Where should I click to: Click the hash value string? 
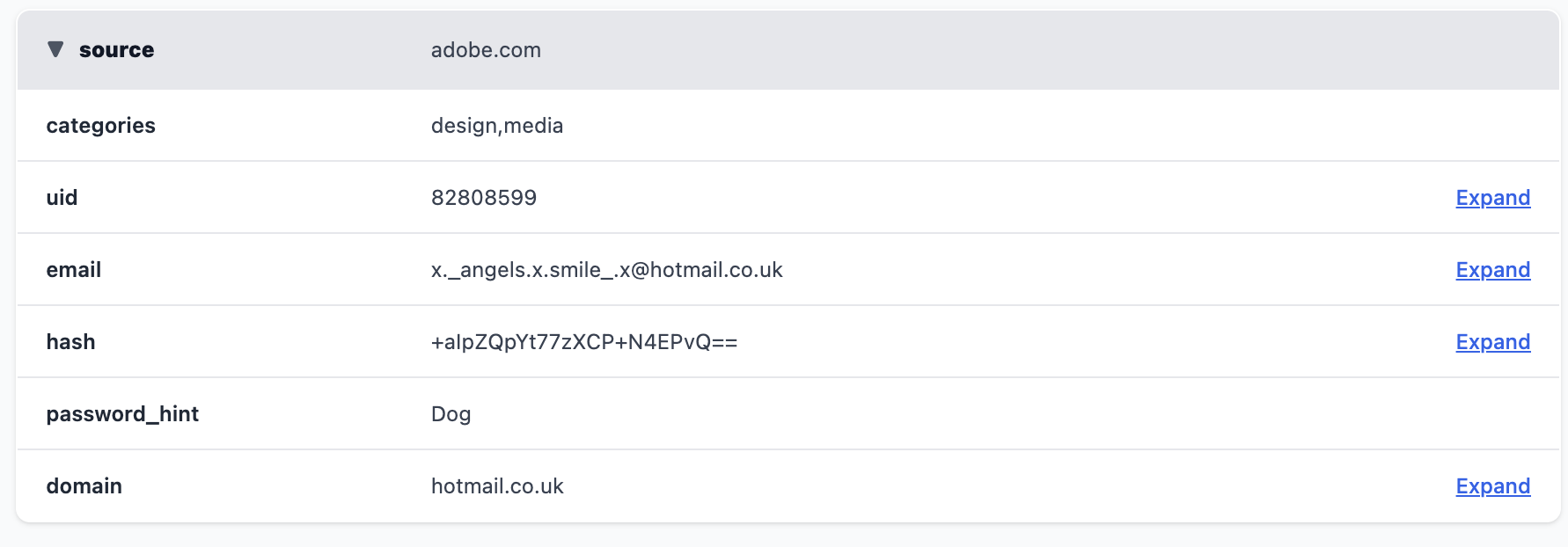point(583,342)
